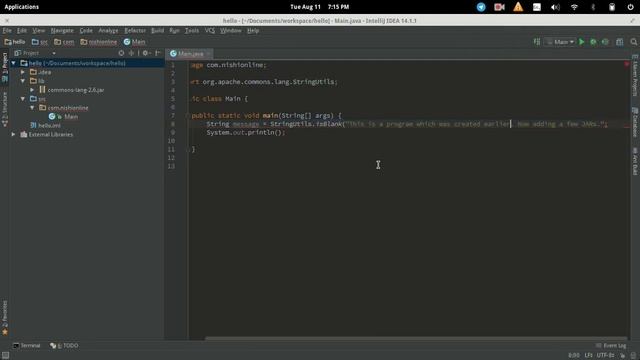Image resolution: width=640 pixels, height=360 pixels.
Task: Click the horizontal scrollbar of the editor
Action: 416,338
